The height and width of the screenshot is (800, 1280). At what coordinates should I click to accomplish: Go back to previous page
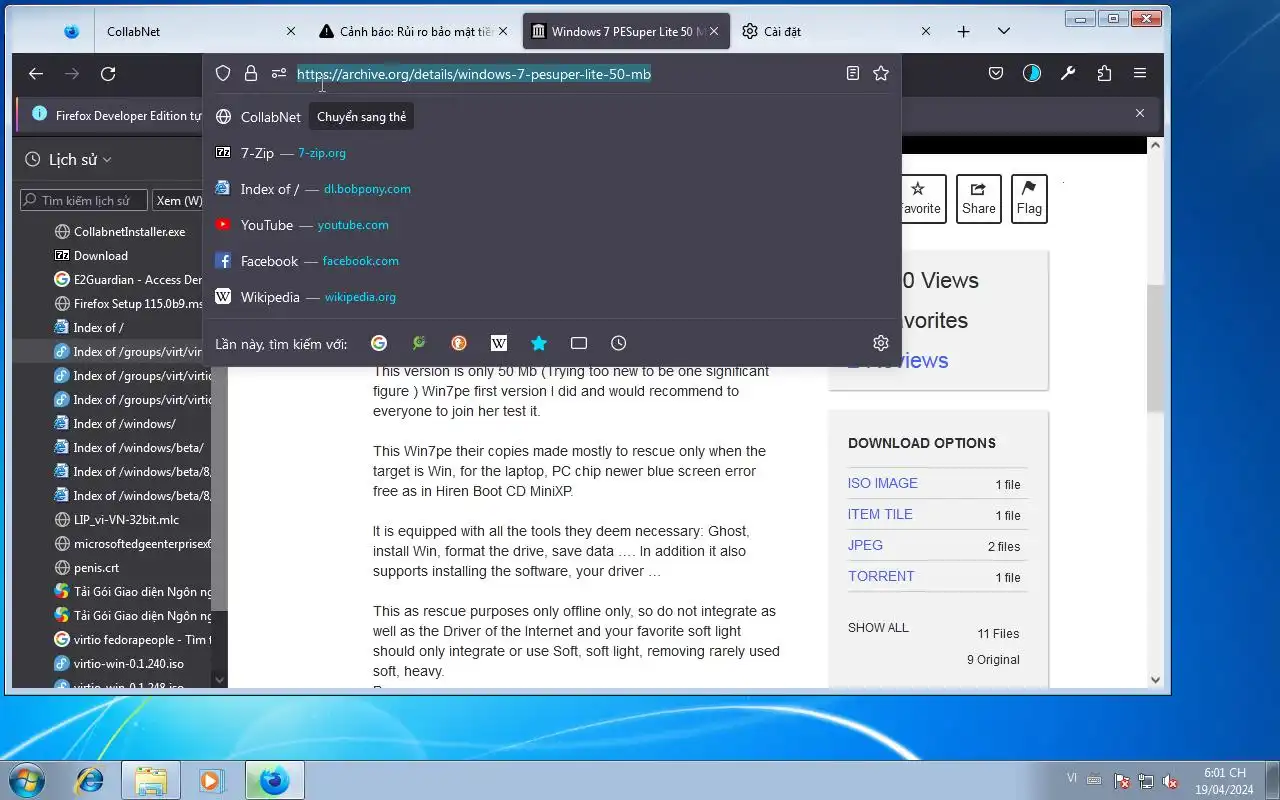(36, 73)
